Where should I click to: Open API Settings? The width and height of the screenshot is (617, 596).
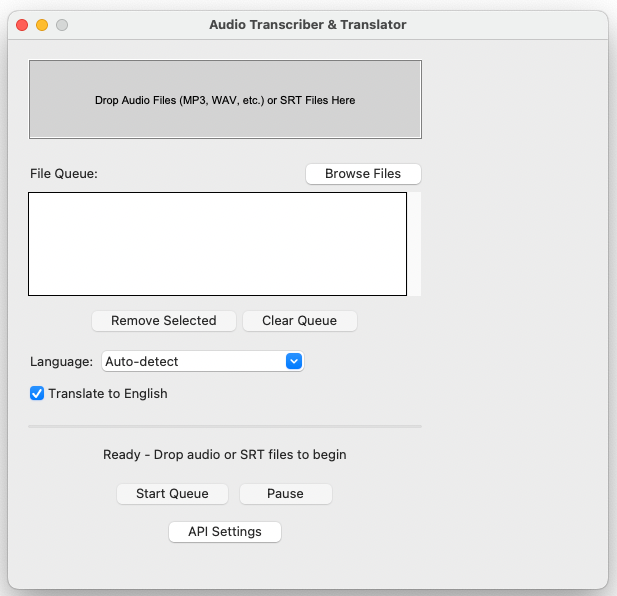(x=225, y=532)
